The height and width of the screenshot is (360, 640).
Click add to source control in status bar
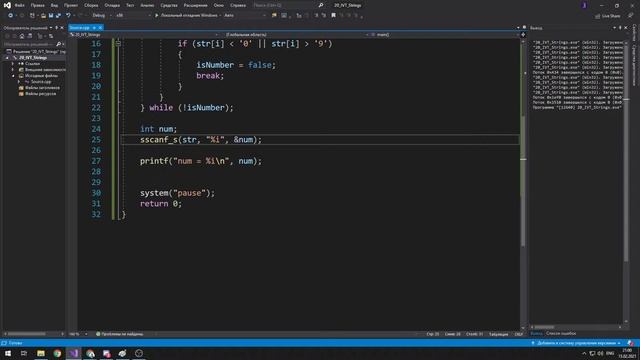pyautogui.click(x=576, y=343)
